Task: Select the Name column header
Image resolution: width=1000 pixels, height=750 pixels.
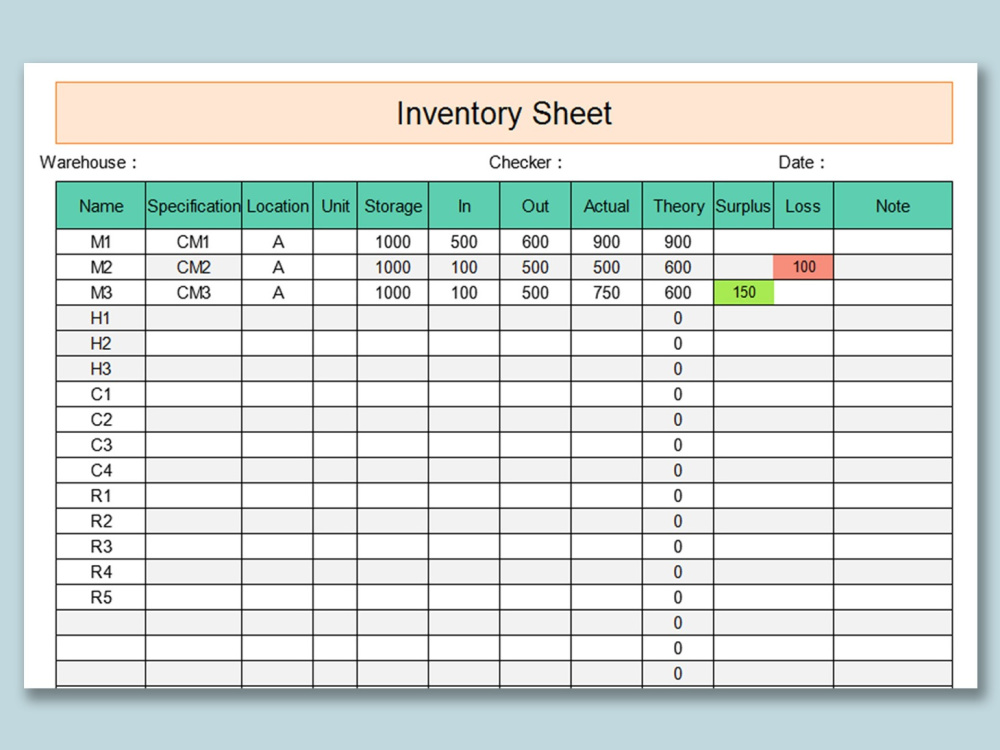Action: pyautogui.click(x=101, y=206)
